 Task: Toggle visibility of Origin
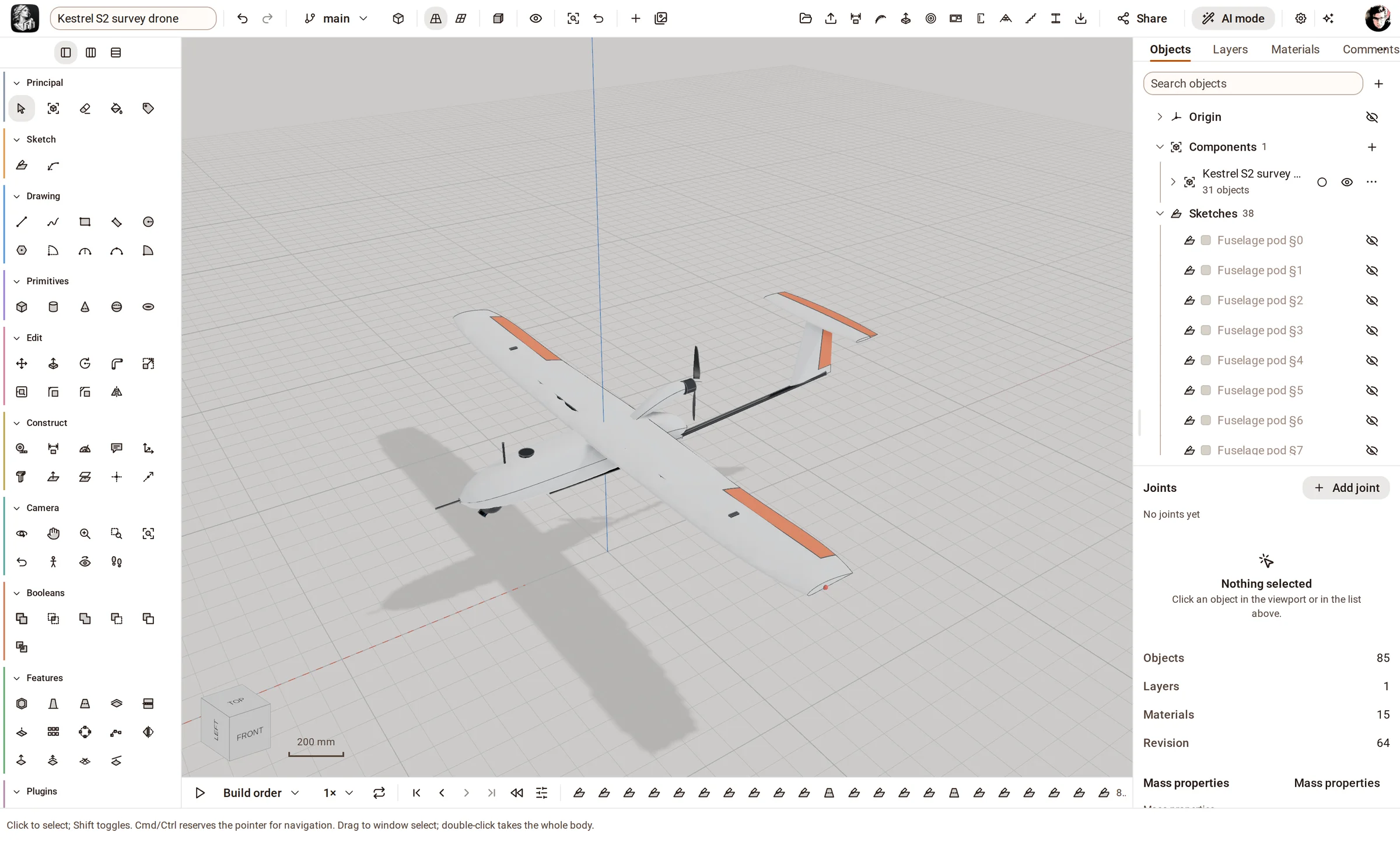point(1372,117)
